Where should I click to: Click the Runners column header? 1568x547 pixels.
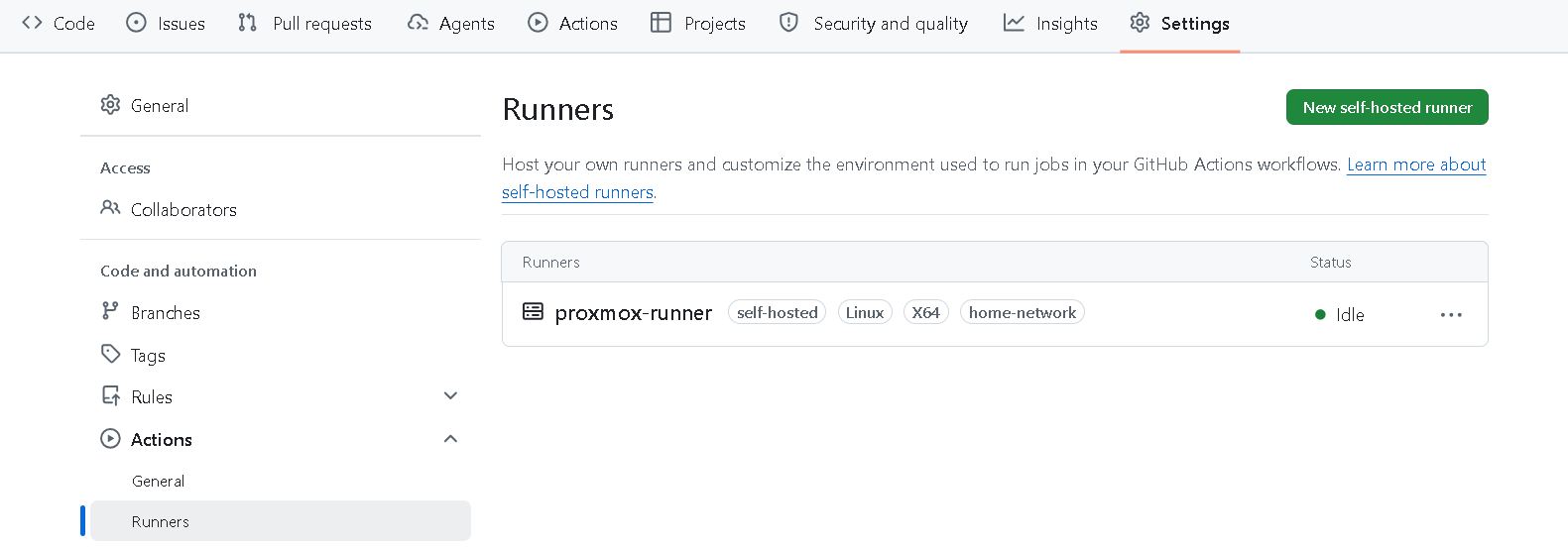[551, 262]
